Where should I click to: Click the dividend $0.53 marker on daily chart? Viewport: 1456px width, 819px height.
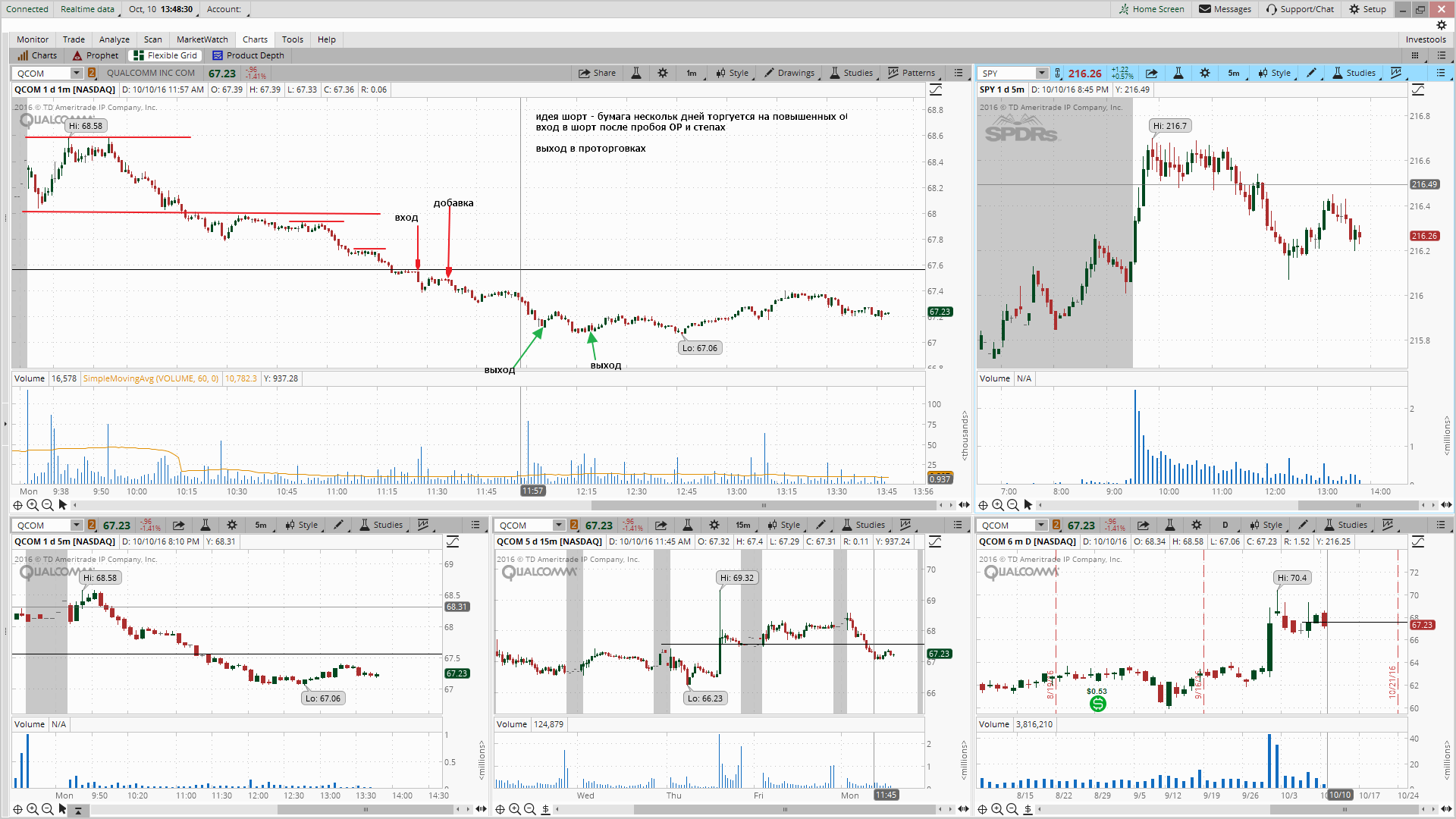coord(1097,704)
